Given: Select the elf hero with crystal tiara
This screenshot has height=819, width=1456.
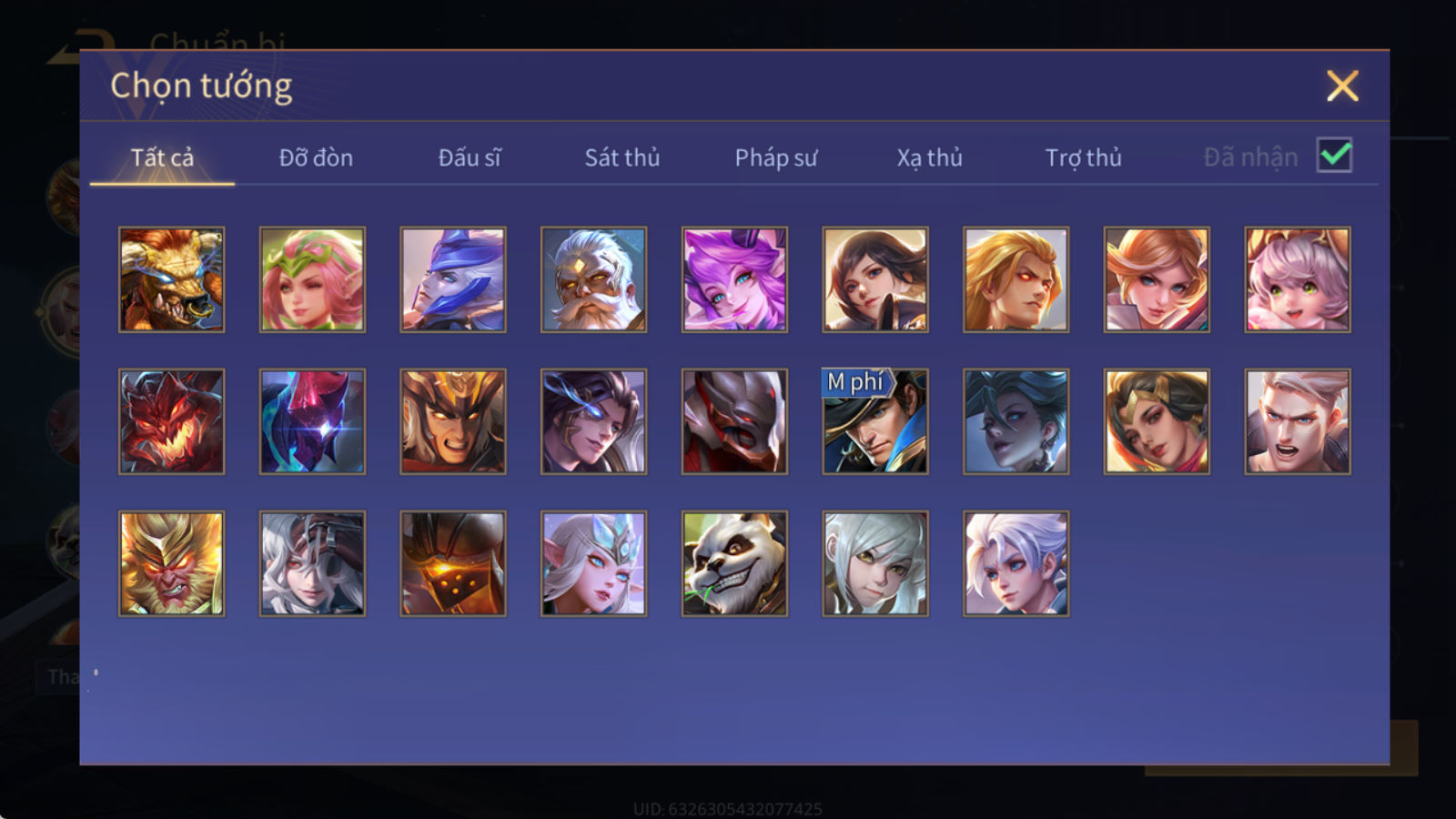Looking at the screenshot, I should (x=593, y=563).
